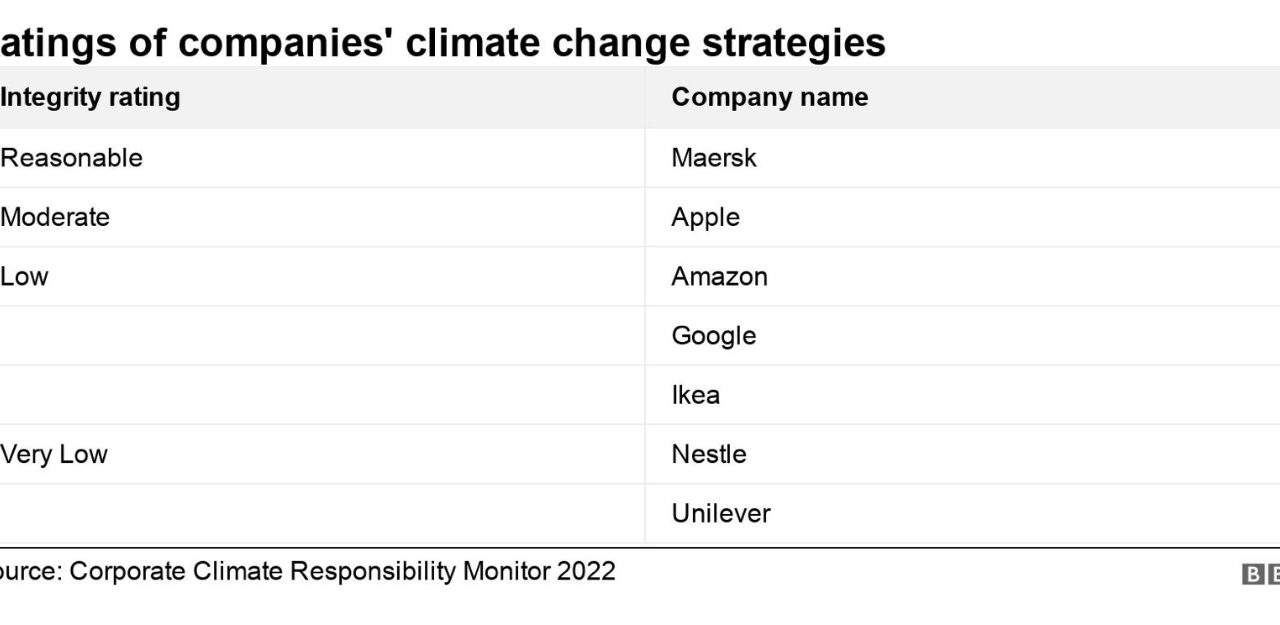Screen dimensions: 1280x625
Task: Select the 'Amazon' company cell
Action: click(719, 276)
